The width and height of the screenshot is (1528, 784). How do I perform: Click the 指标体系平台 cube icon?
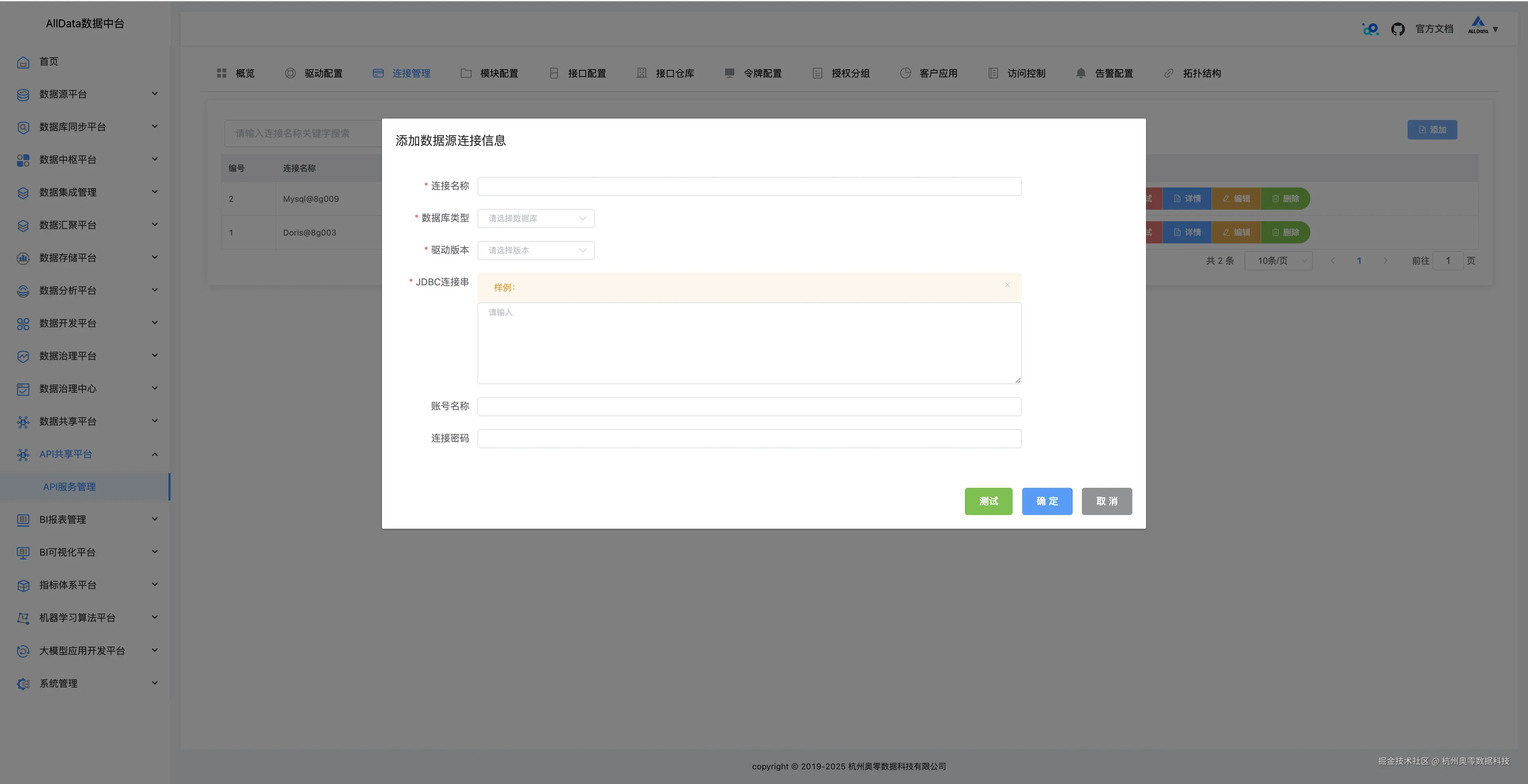(x=23, y=585)
